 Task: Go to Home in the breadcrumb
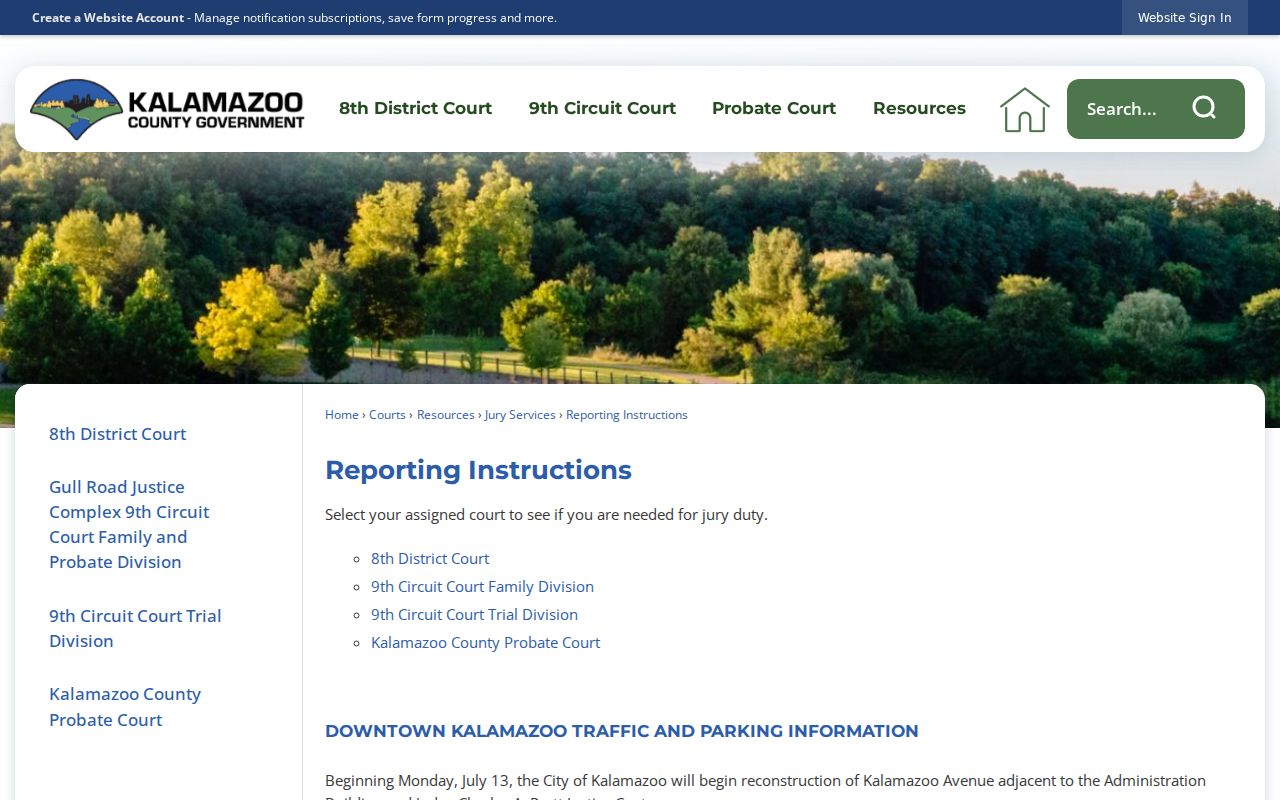point(342,415)
